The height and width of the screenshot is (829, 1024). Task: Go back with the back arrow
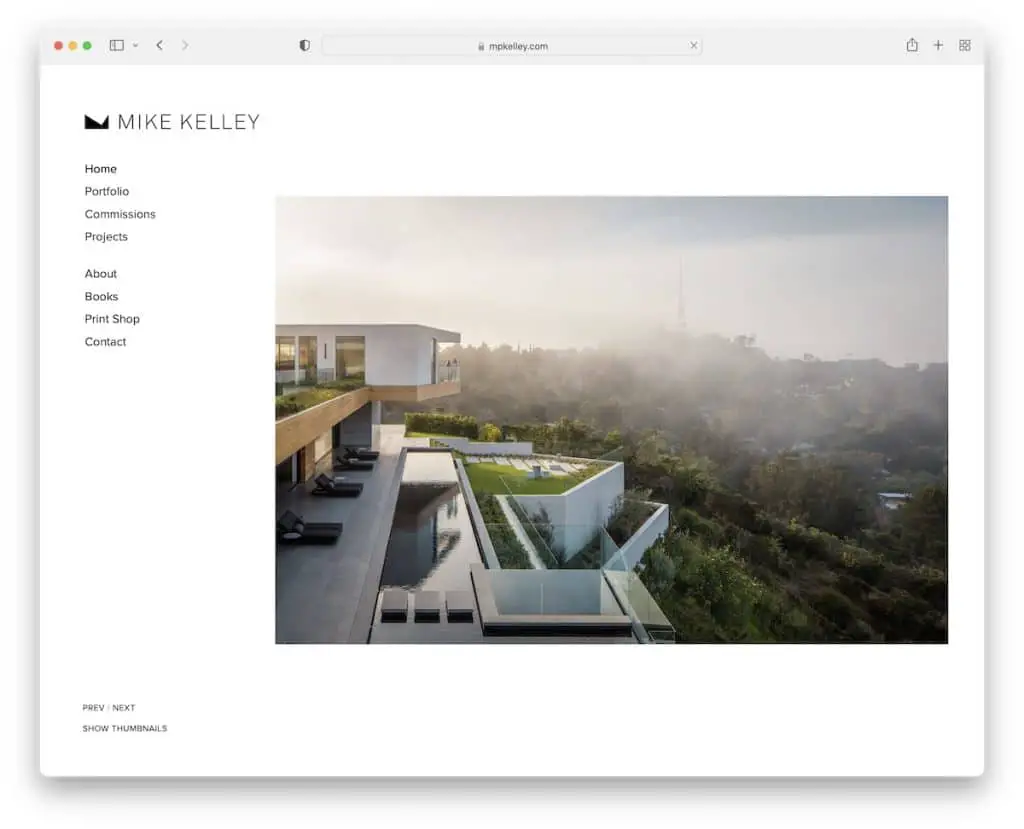(159, 45)
